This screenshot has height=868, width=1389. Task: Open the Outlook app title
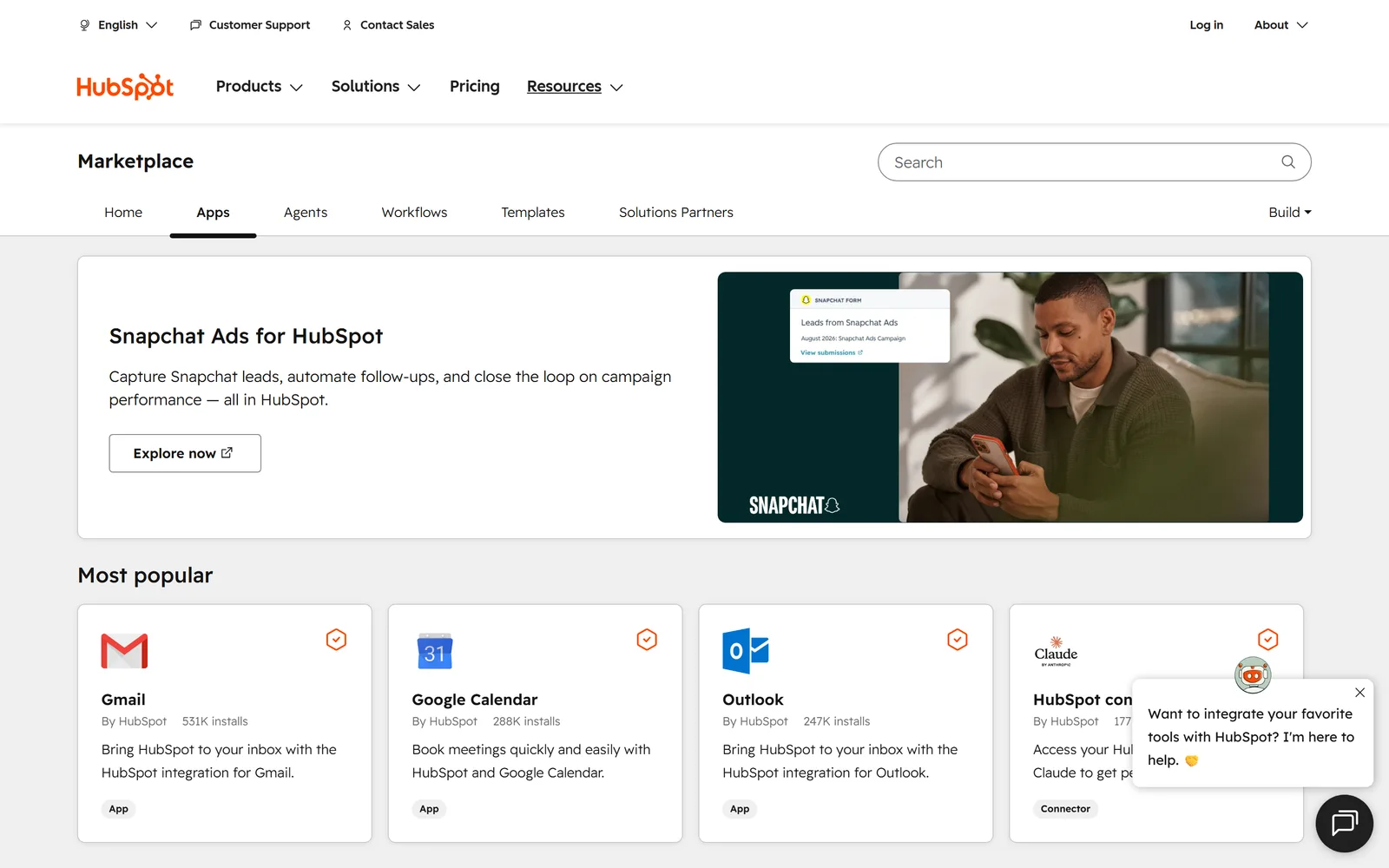click(x=753, y=700)
